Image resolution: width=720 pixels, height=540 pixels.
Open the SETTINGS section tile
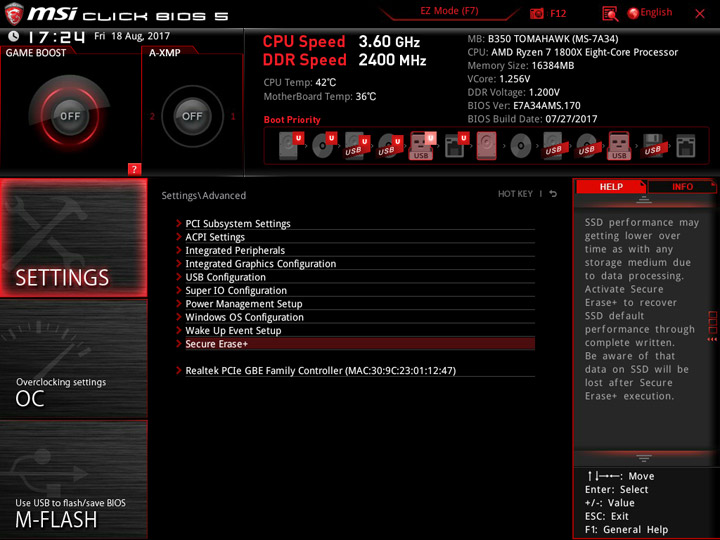(73, 238)
